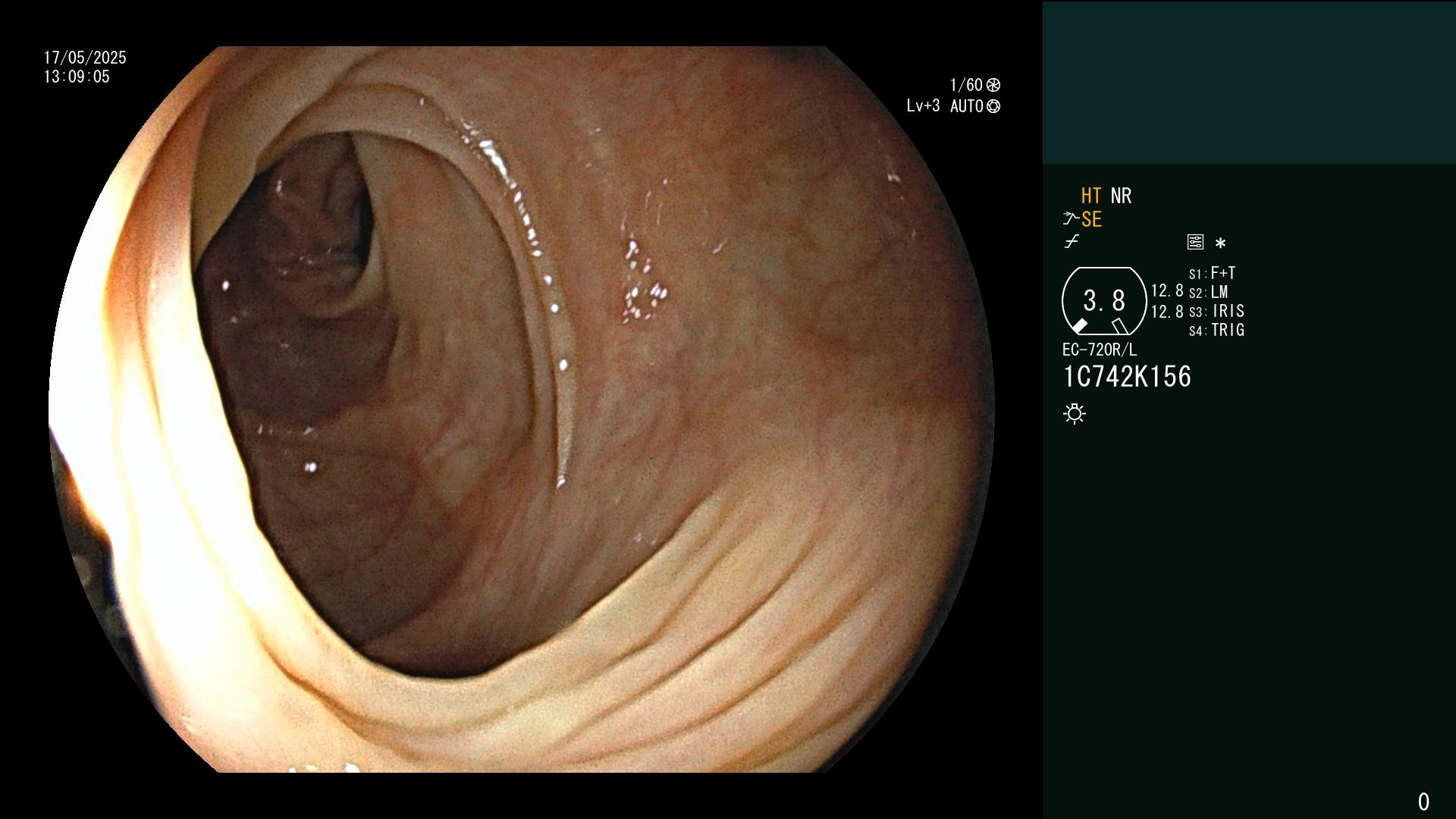Viewport: 1456px width, 819px height.
Task: Click the S2: LM switch assignment
Action: coord(1208,292)
